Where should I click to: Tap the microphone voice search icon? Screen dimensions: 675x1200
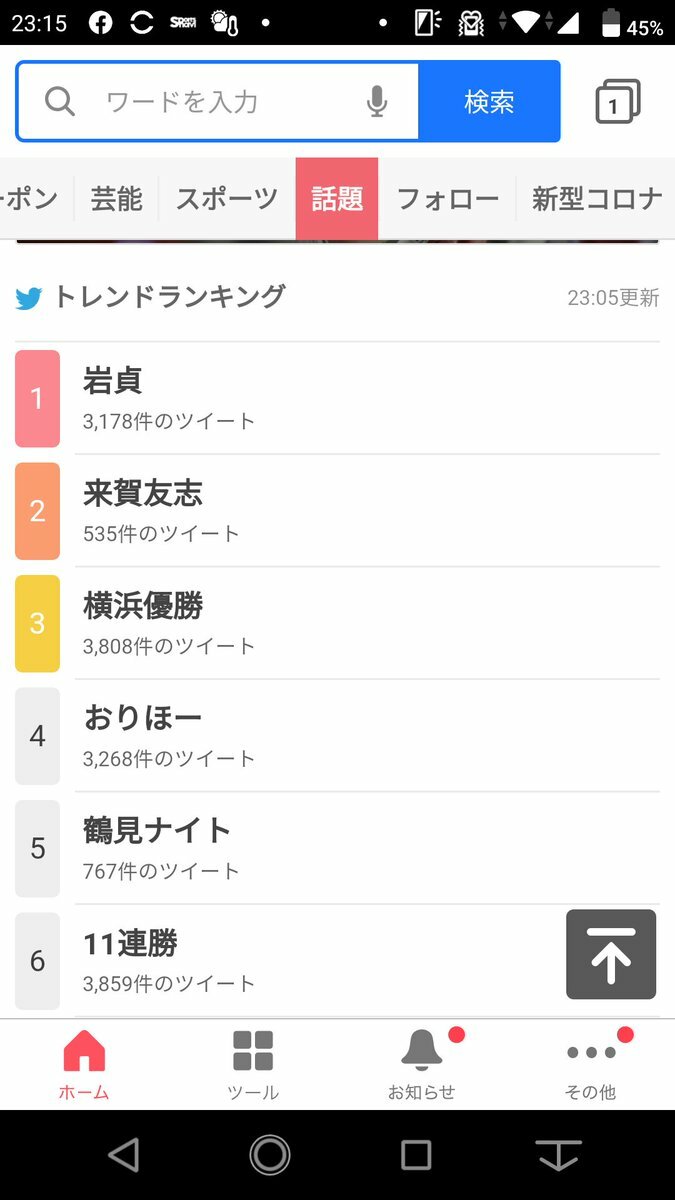pyautogui.click(x=377, y=101)
